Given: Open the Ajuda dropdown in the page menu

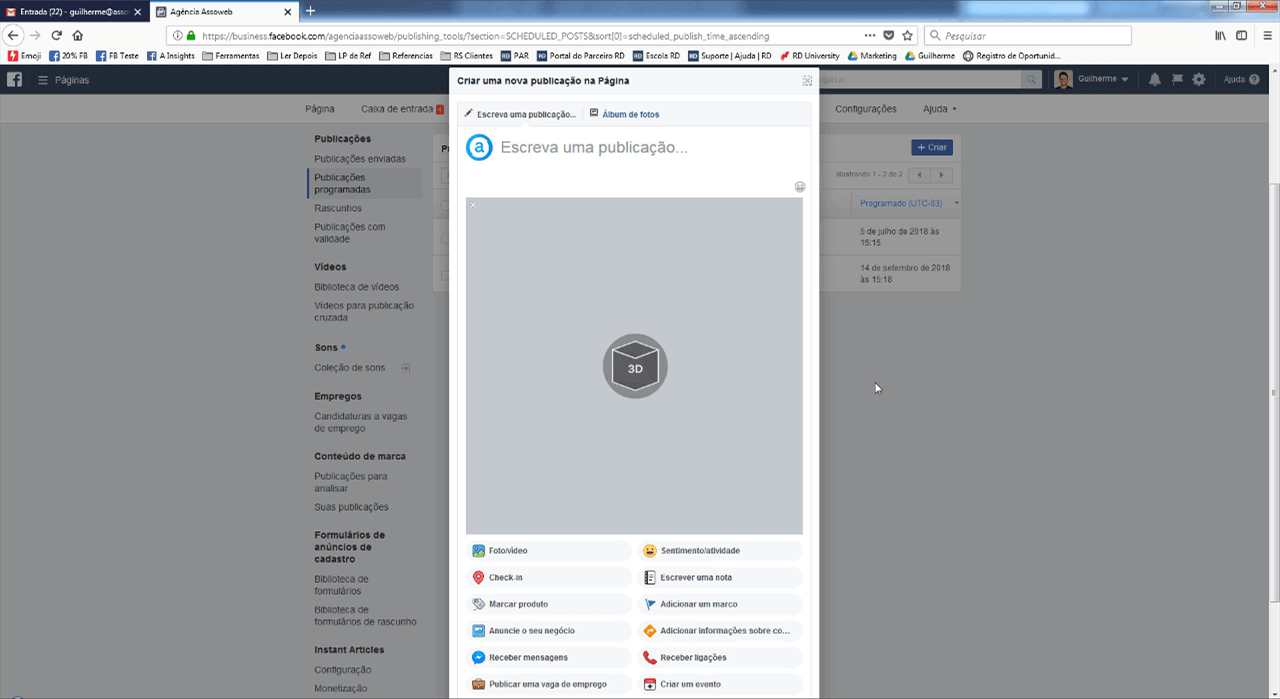Looking at the screenshot, I should click(939, 109).
